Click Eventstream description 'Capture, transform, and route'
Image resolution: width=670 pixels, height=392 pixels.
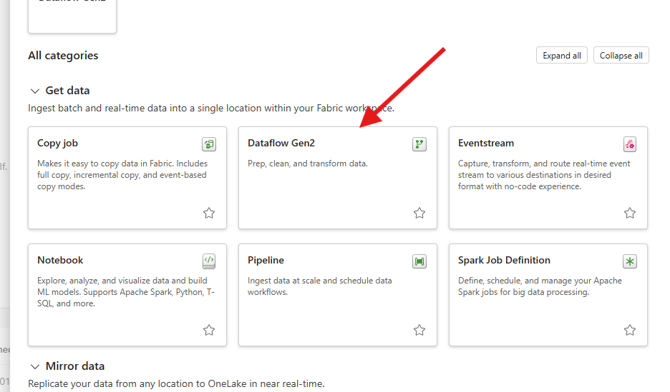[x=544, y=175]
